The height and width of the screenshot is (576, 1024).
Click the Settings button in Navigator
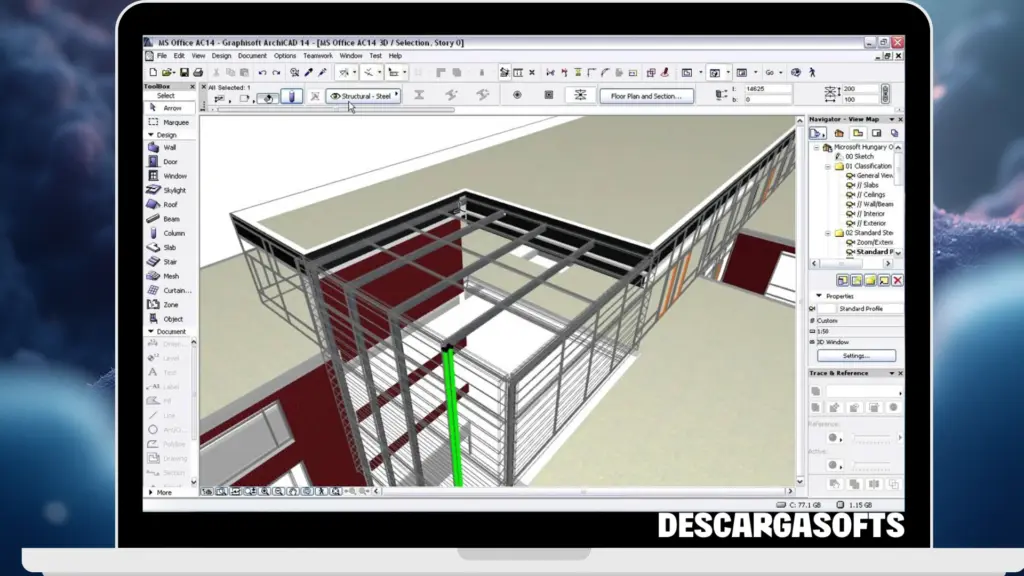pos(855,355)
